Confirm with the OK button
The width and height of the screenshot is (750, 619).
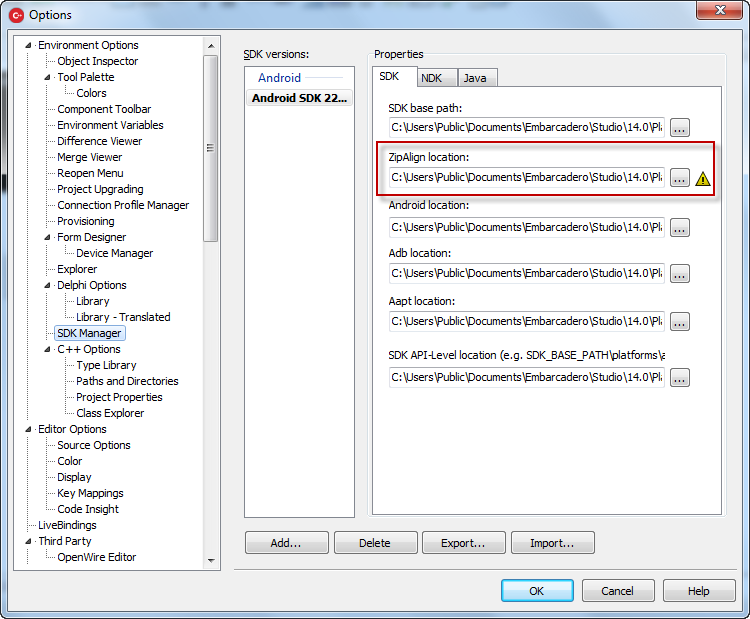tap(537, 591)
